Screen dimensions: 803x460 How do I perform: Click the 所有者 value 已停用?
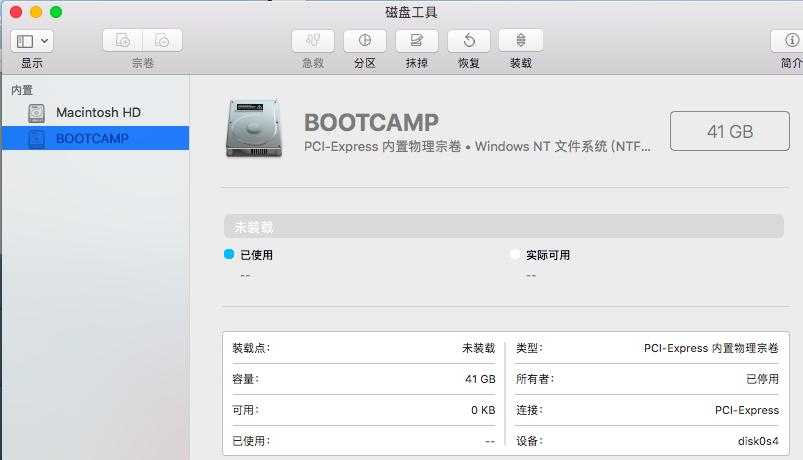click(x=762, y=379)
